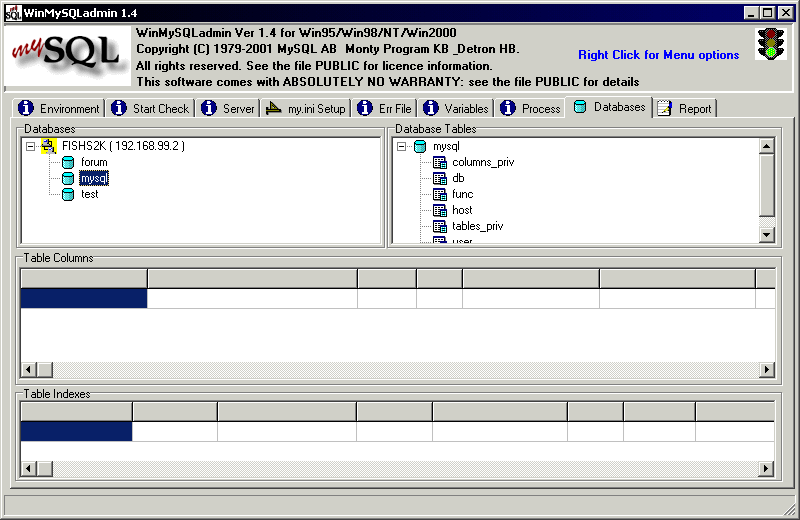Click the mysql database cylinder icon in Databases

68,179
